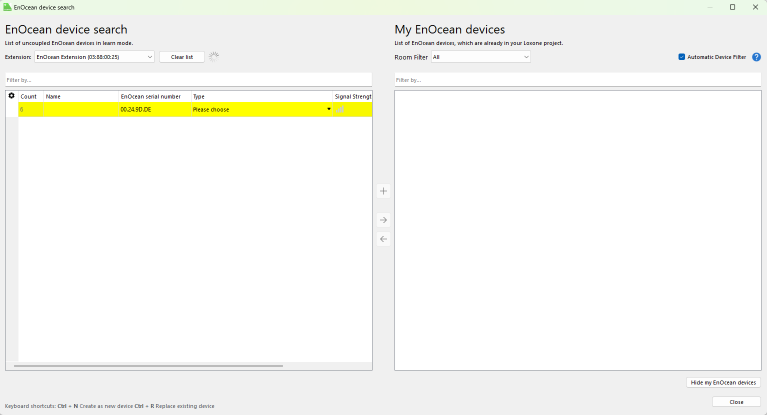
Task: Sort by EnOcean serial number column header
Action: [153, 96]
